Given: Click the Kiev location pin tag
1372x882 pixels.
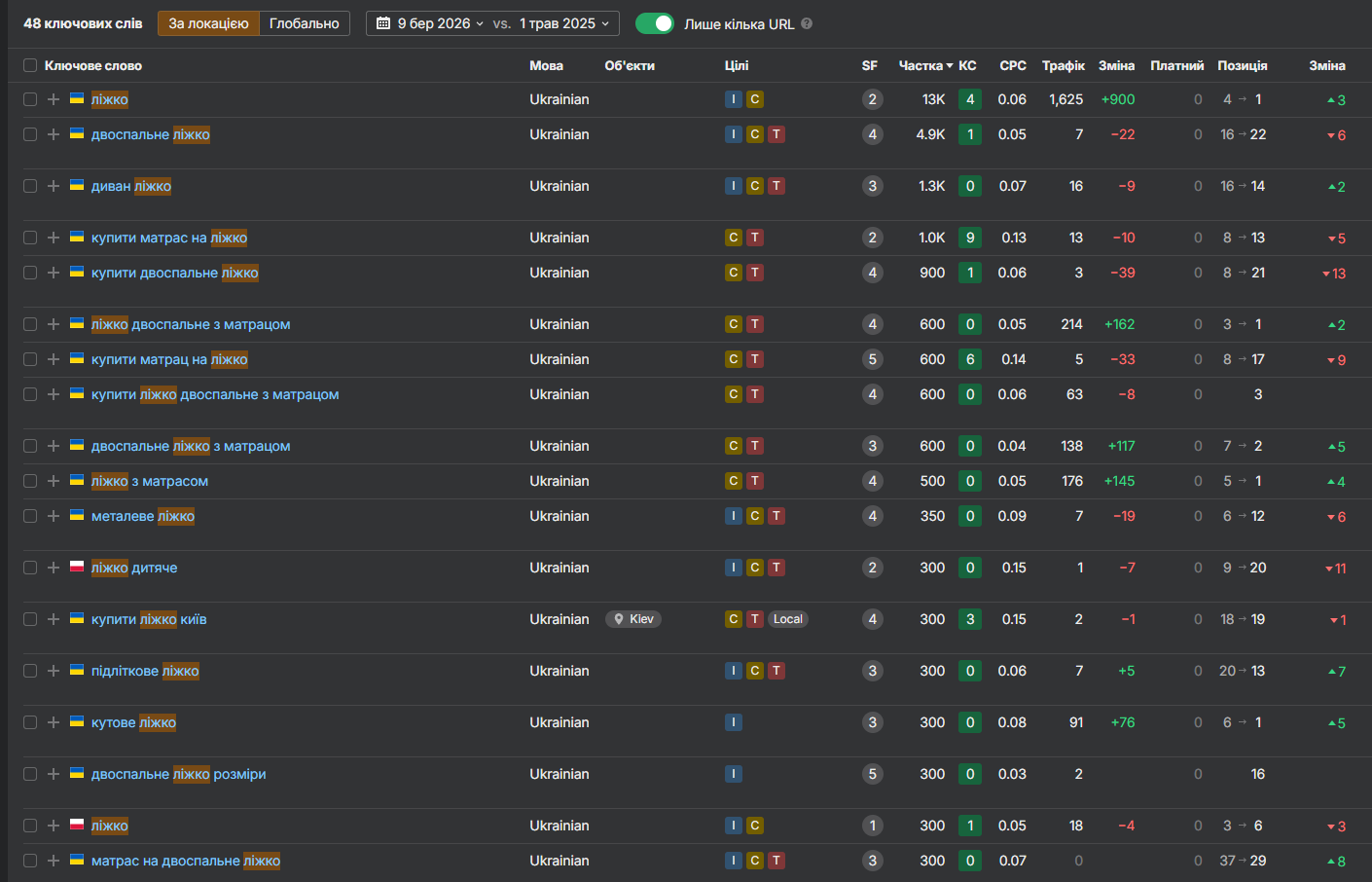Looking at the screenshot, I should pyautogui.click(x=633, y=619).
